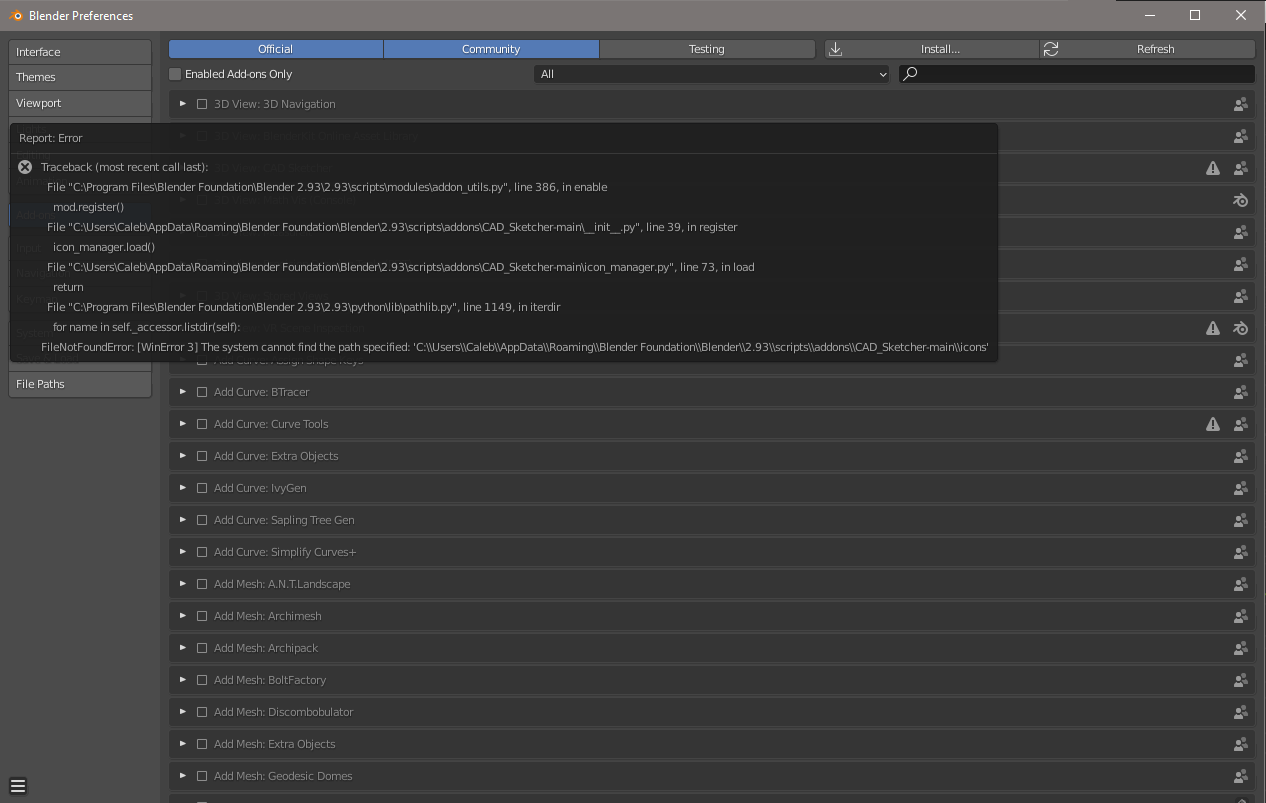
Task: Click community icon for BTracer row
Action: (1240, 392)
